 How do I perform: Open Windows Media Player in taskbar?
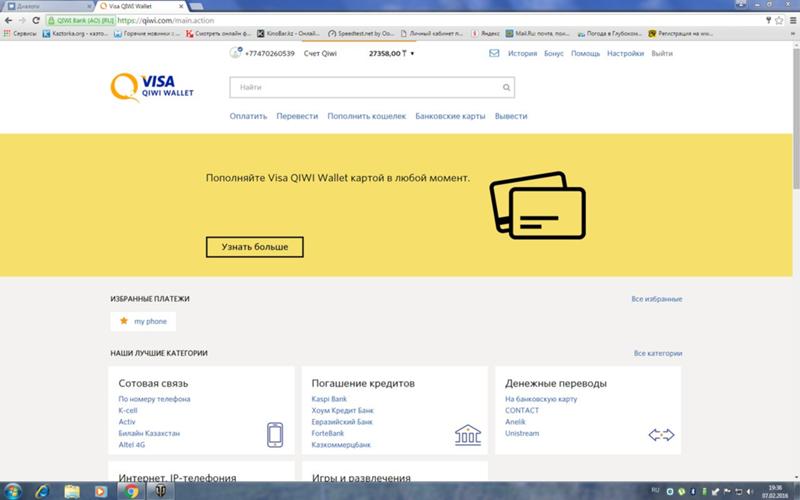pyautogui.click(x=101, y=491)
